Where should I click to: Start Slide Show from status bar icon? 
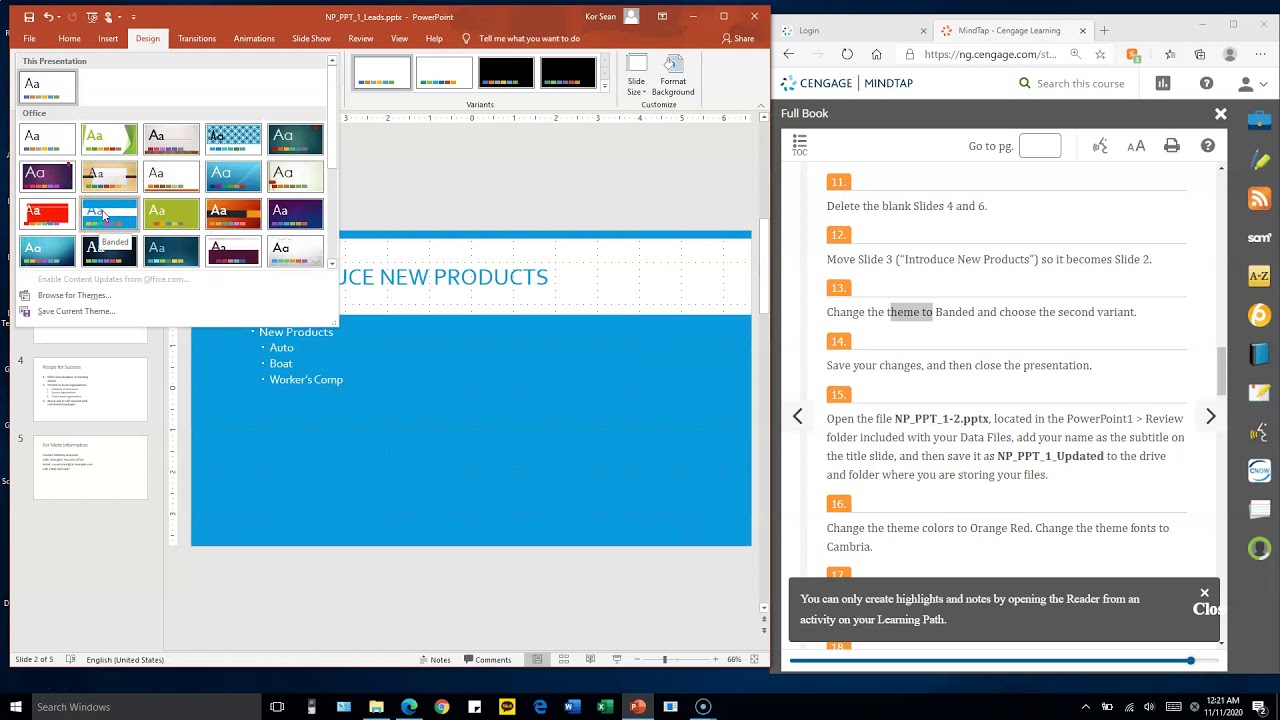[x=616, y=659]
